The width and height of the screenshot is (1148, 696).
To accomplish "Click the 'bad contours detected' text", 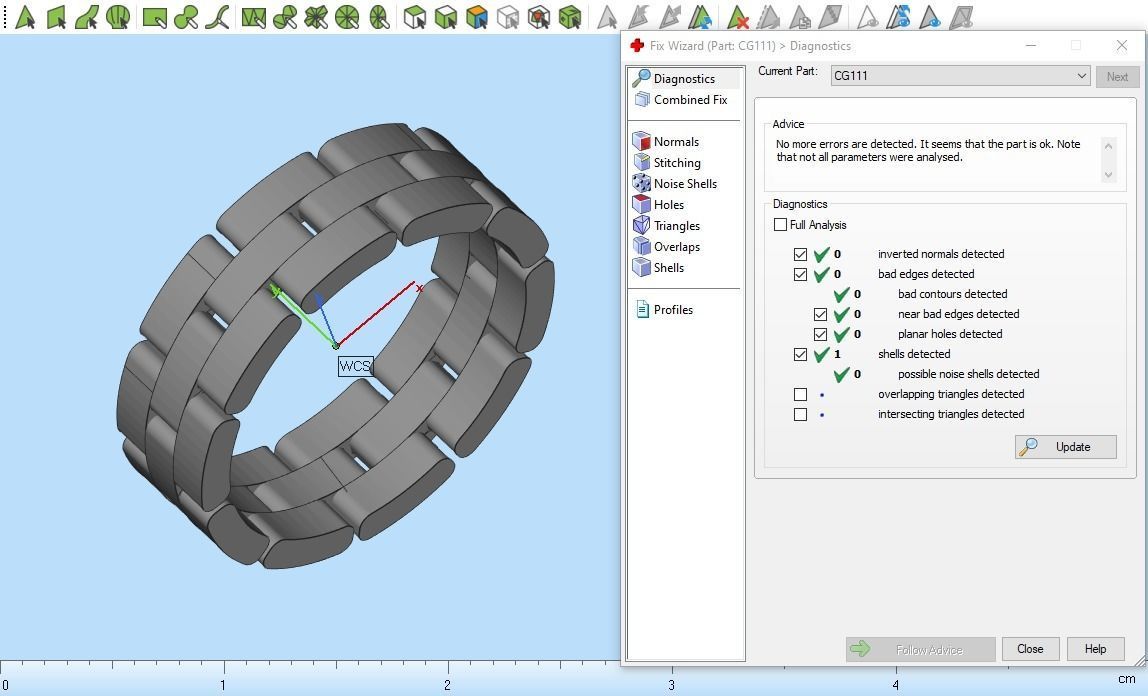I will 953,294.
